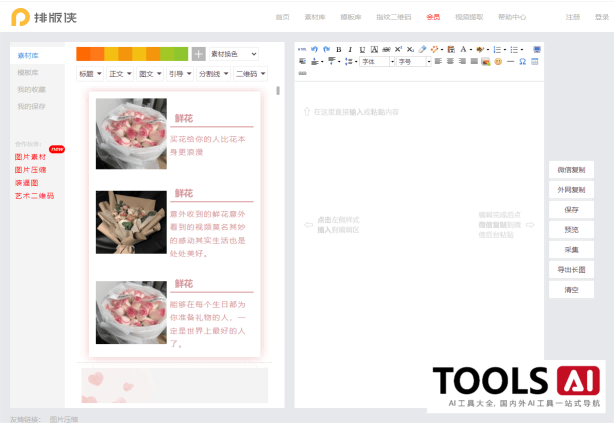Click the superscript X² icon
The image size is (614, 423).
pos(398,49)
